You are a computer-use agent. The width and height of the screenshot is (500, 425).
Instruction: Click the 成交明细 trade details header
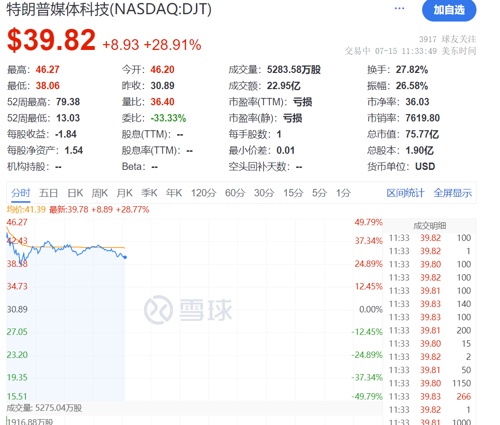[x=430, y=226]
